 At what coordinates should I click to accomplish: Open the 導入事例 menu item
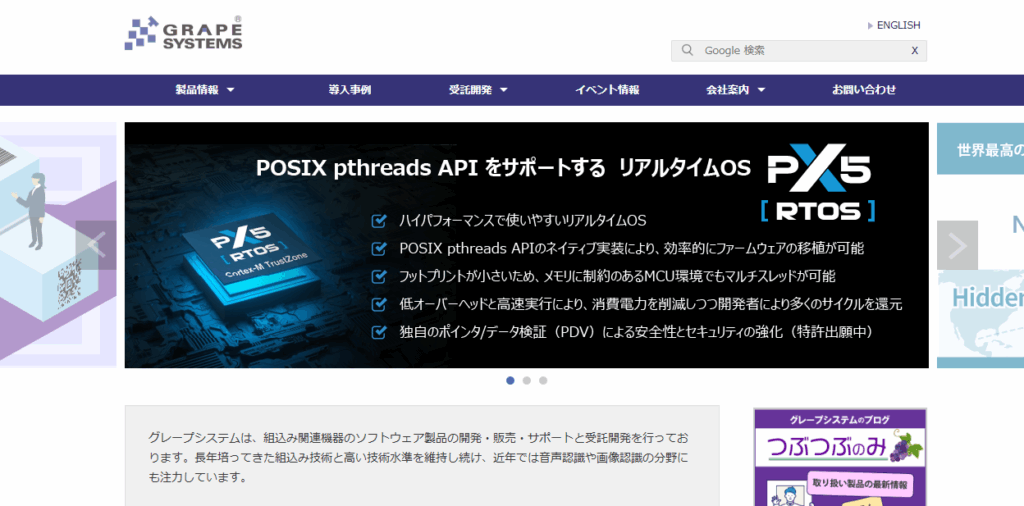[x=350, y=90]
